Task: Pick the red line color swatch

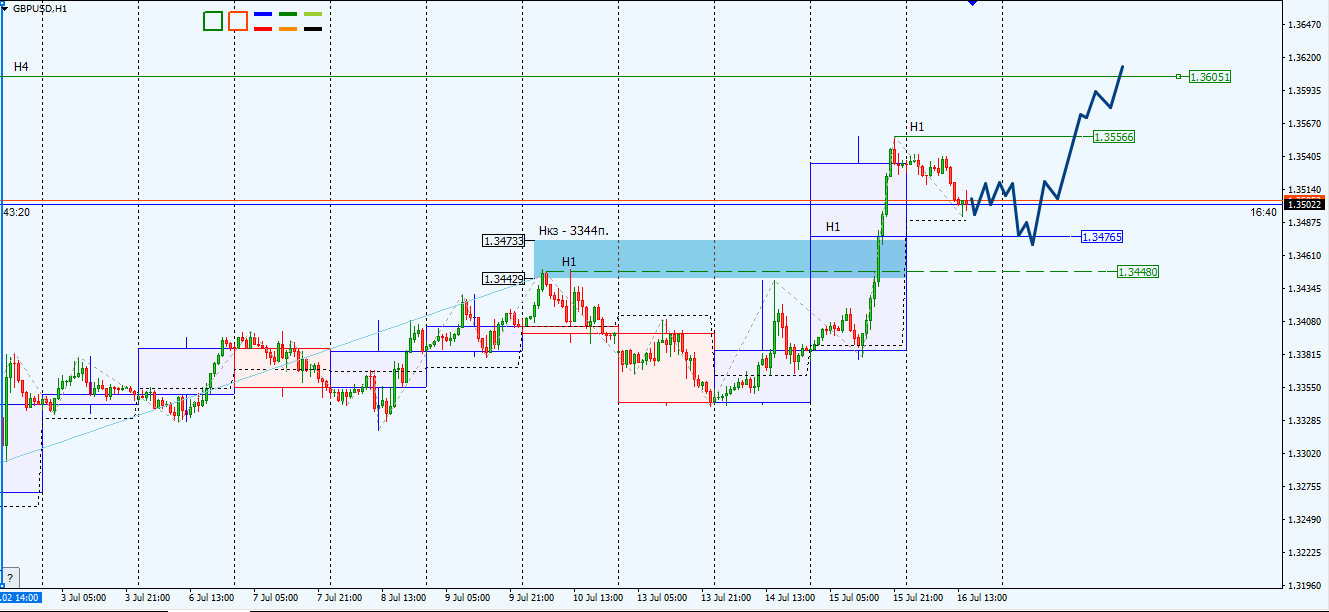Action: [263, 29]
